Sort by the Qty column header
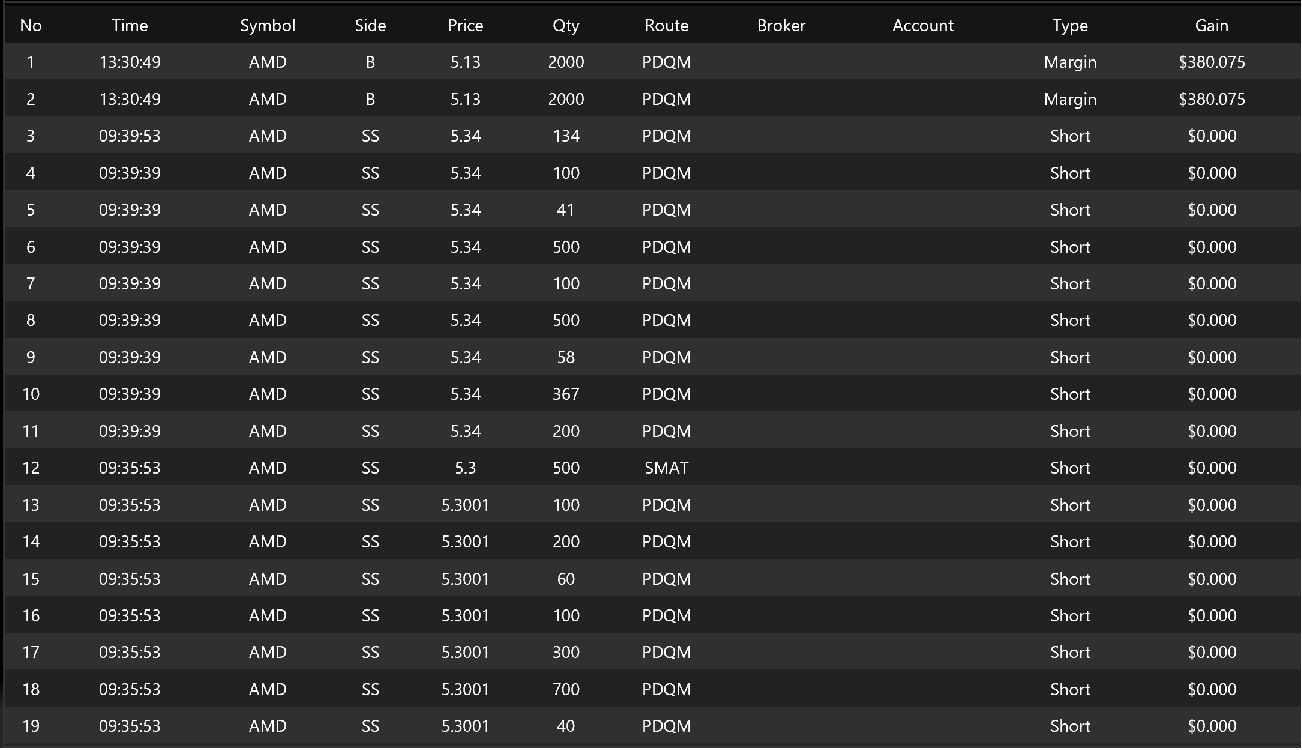The width and height of the screenshot is (1302, 750). pos(566,26)
